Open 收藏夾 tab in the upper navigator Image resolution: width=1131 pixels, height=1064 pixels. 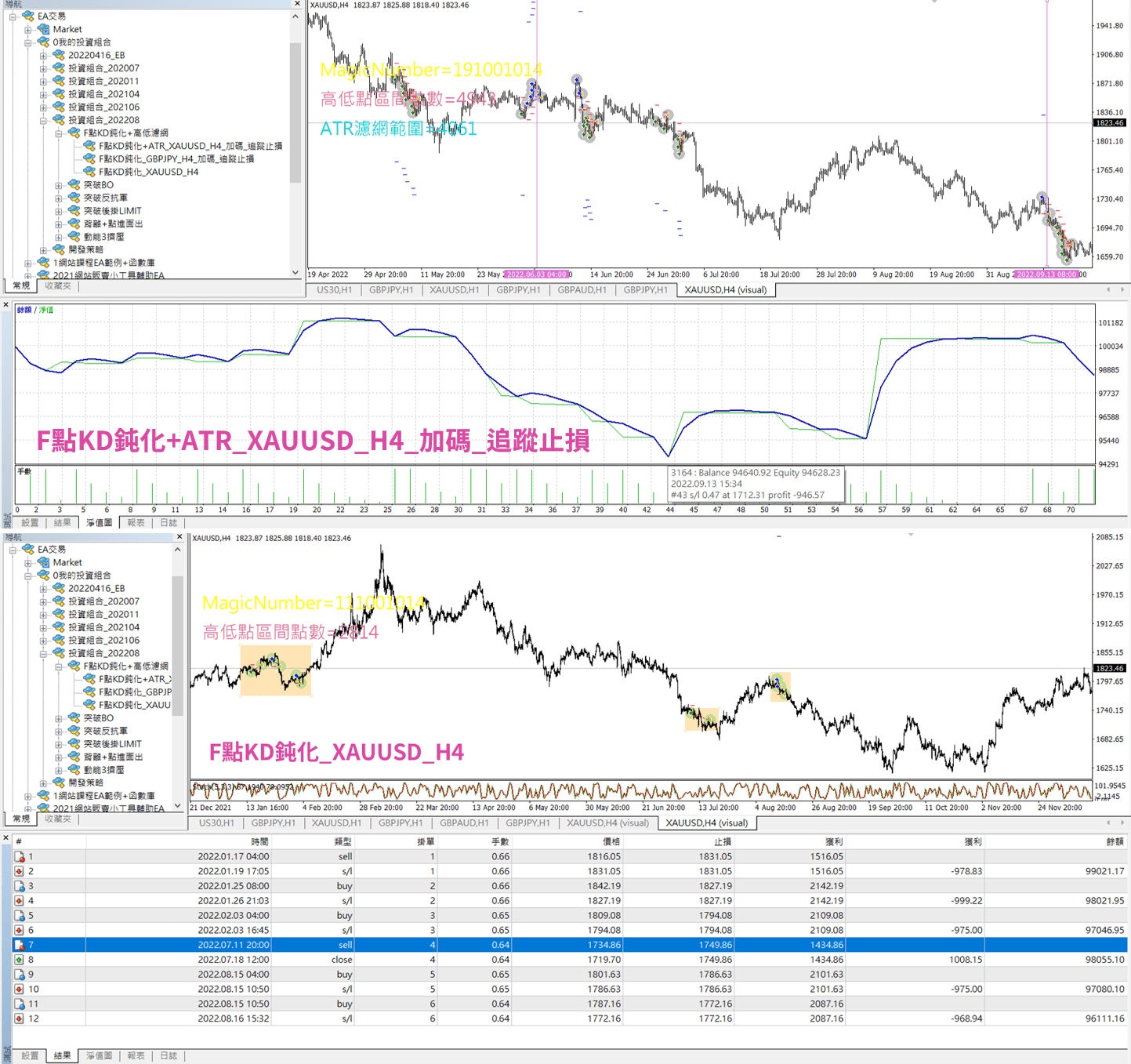(x=58, y=286)
